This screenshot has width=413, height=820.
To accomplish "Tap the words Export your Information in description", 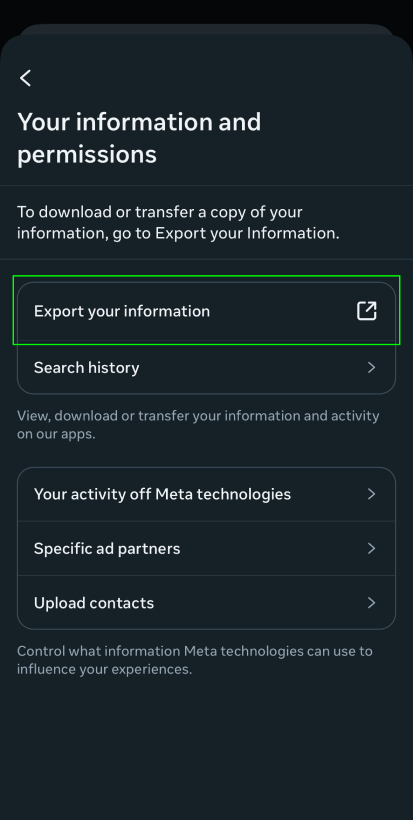I will 245,233.
